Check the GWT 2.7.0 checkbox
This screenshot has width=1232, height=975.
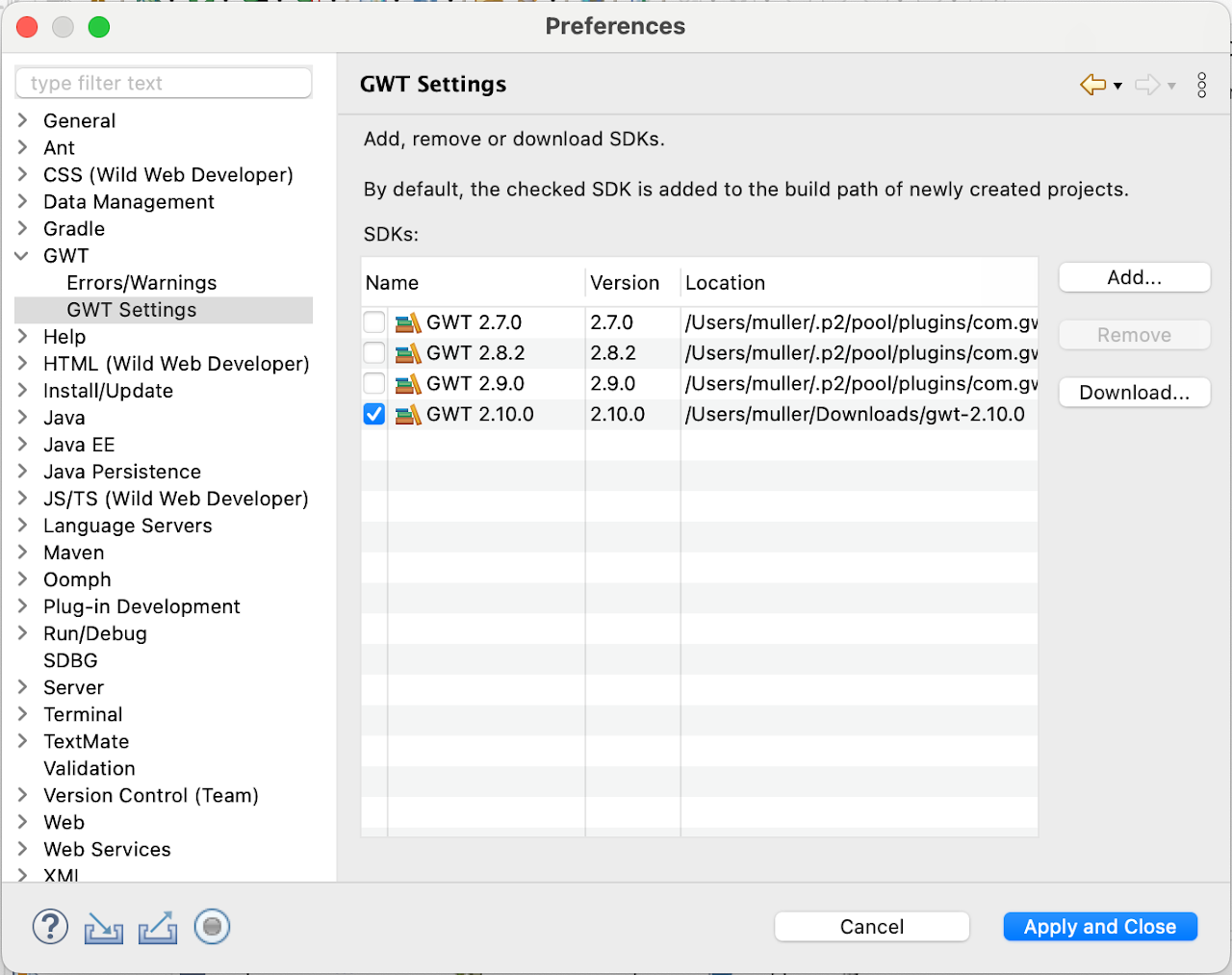coord(374,322)
